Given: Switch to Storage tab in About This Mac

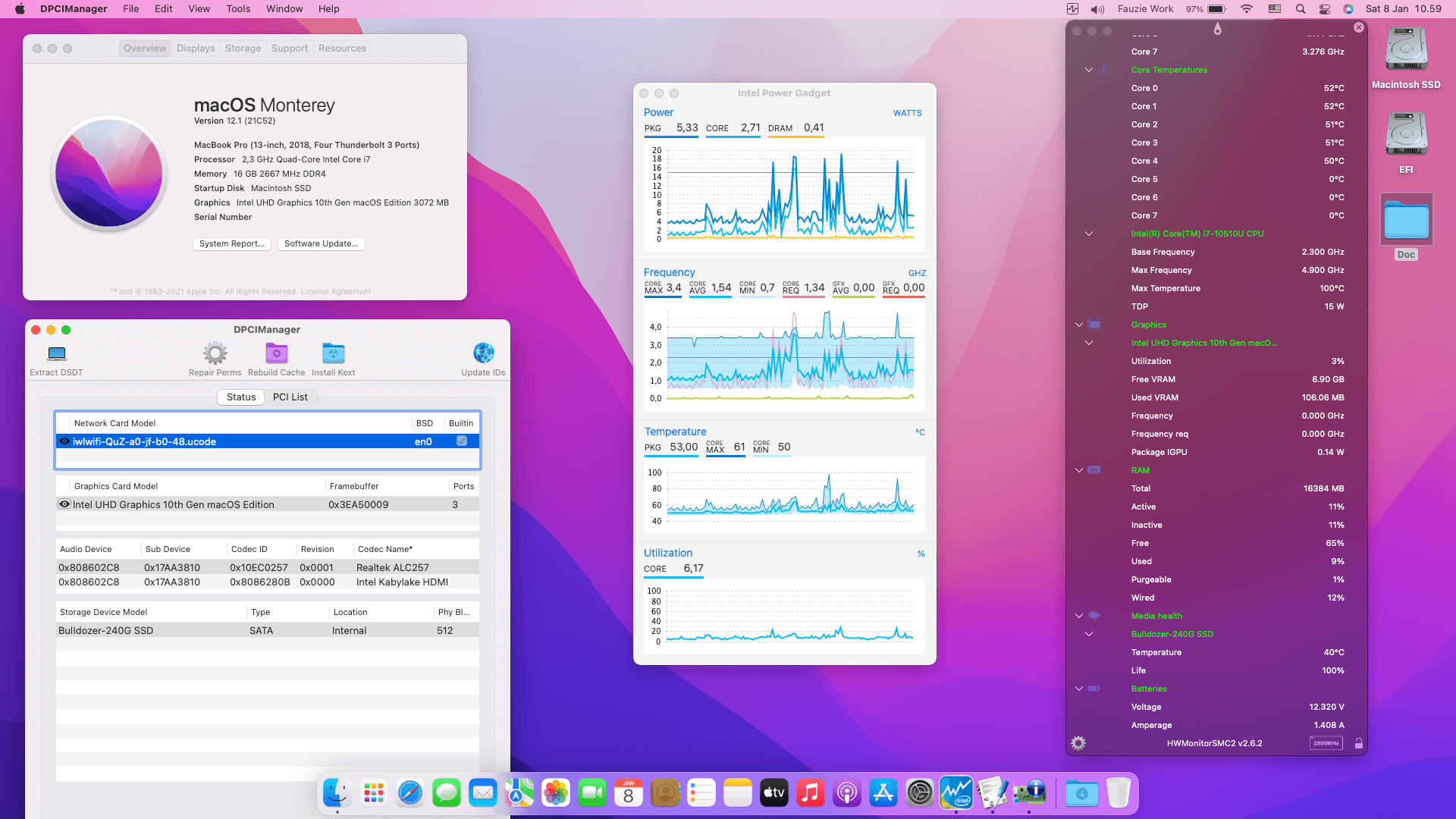Looking at the screenshot, I should [x=243, y=49].
